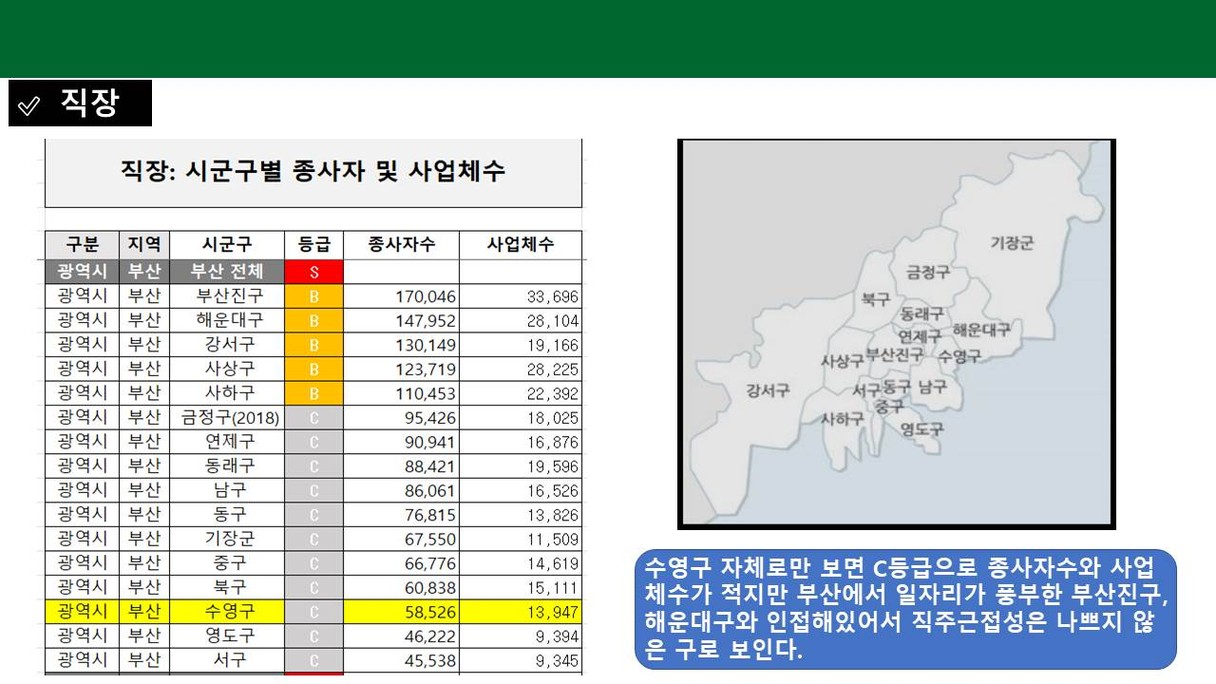Select the highlighted 58,526 cell
The width and height of the screenshot is (1216, 684).
click(x=401, y=611)
